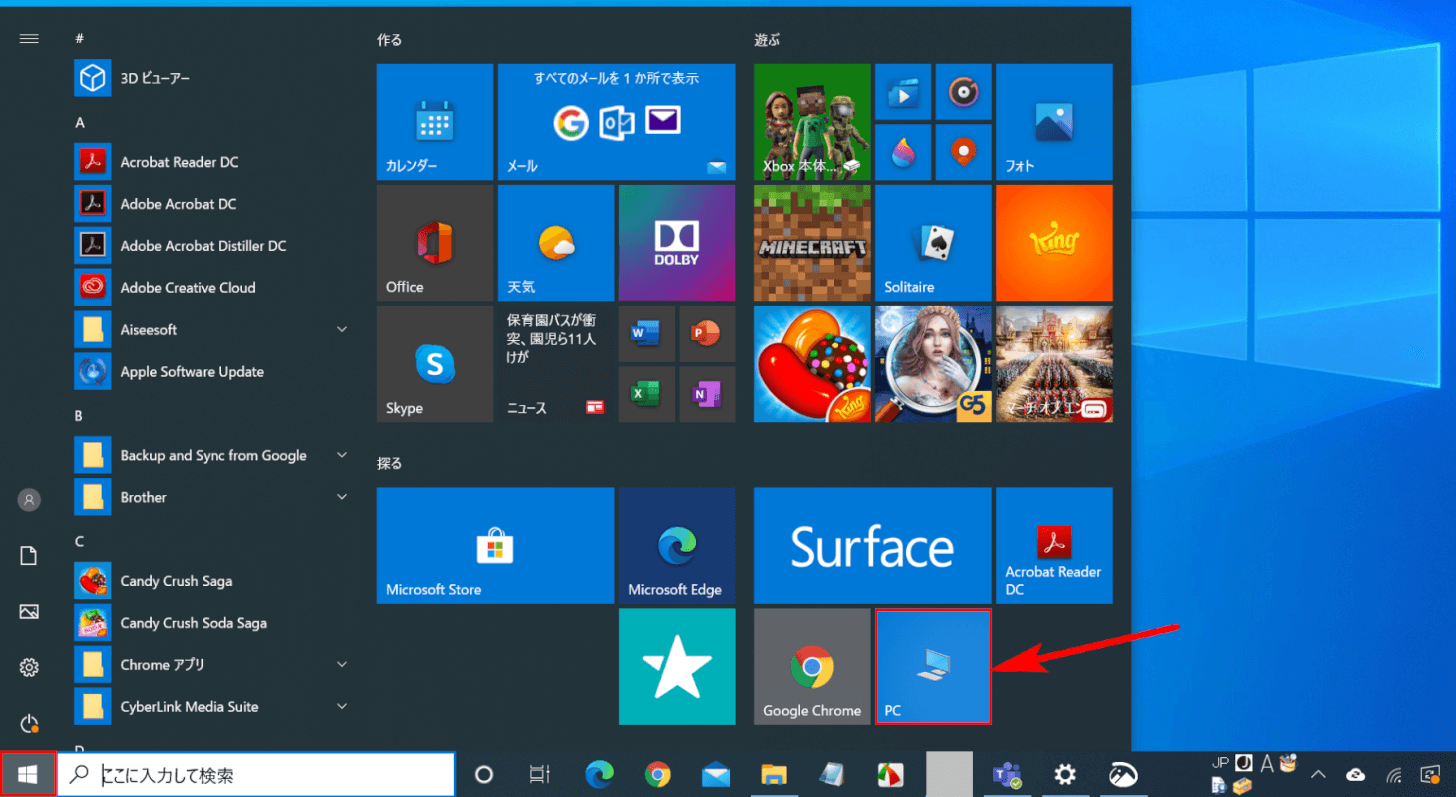Launch Apple Software Update
This screenshot has height=797, width=1456.
pyautogui.click(x=212, y=371)
